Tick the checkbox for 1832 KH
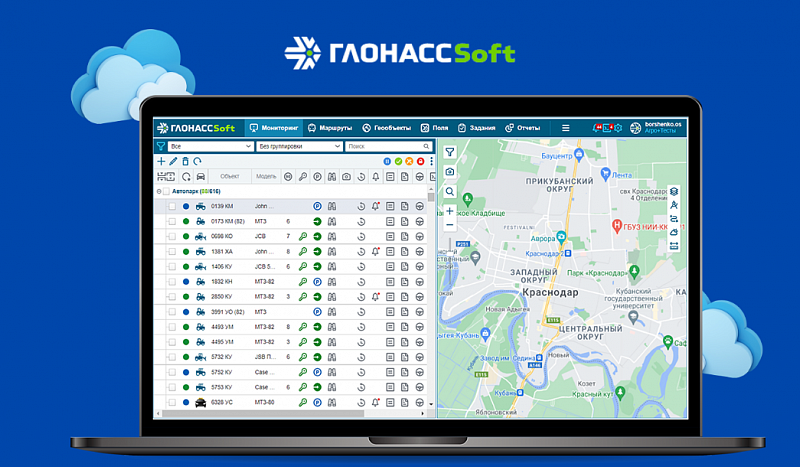800x467 pixels. [x=172, y=282]
